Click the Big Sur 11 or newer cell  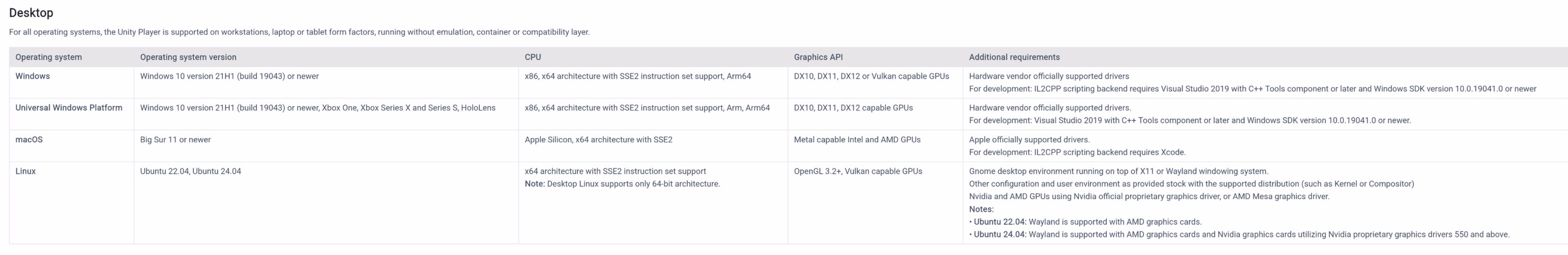175,140
